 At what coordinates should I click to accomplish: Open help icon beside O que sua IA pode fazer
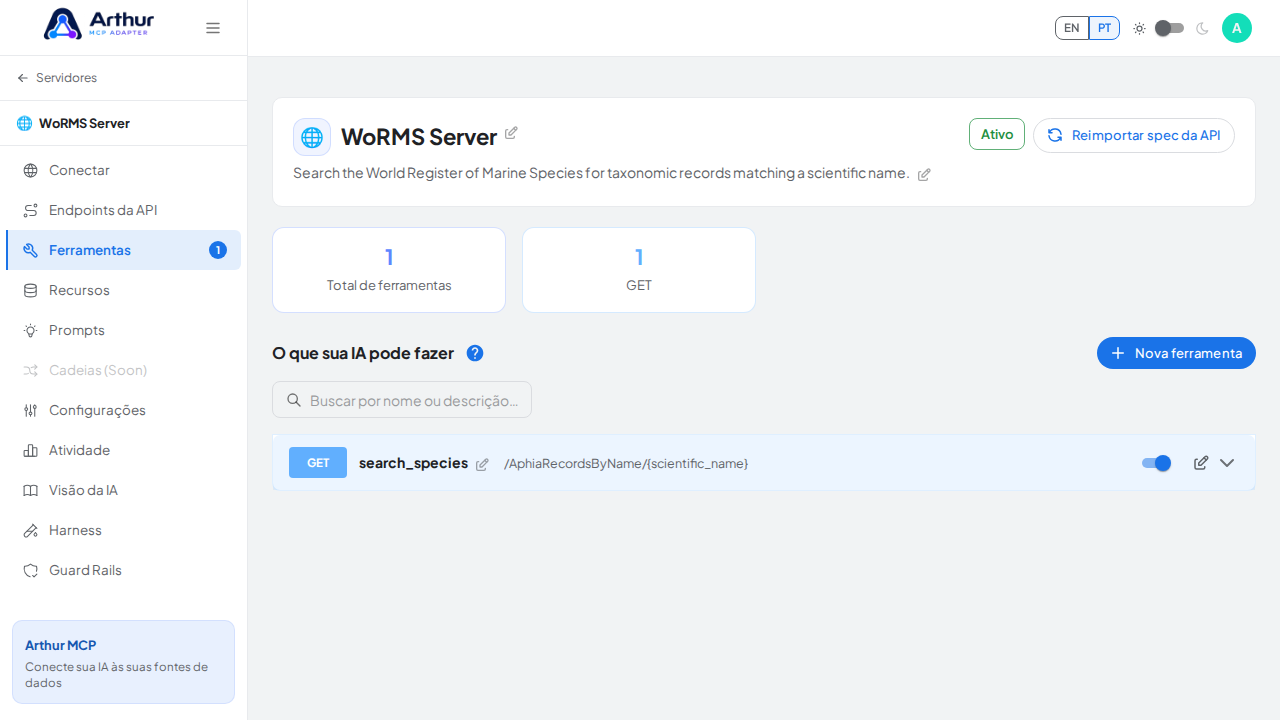tap(475, 353)
